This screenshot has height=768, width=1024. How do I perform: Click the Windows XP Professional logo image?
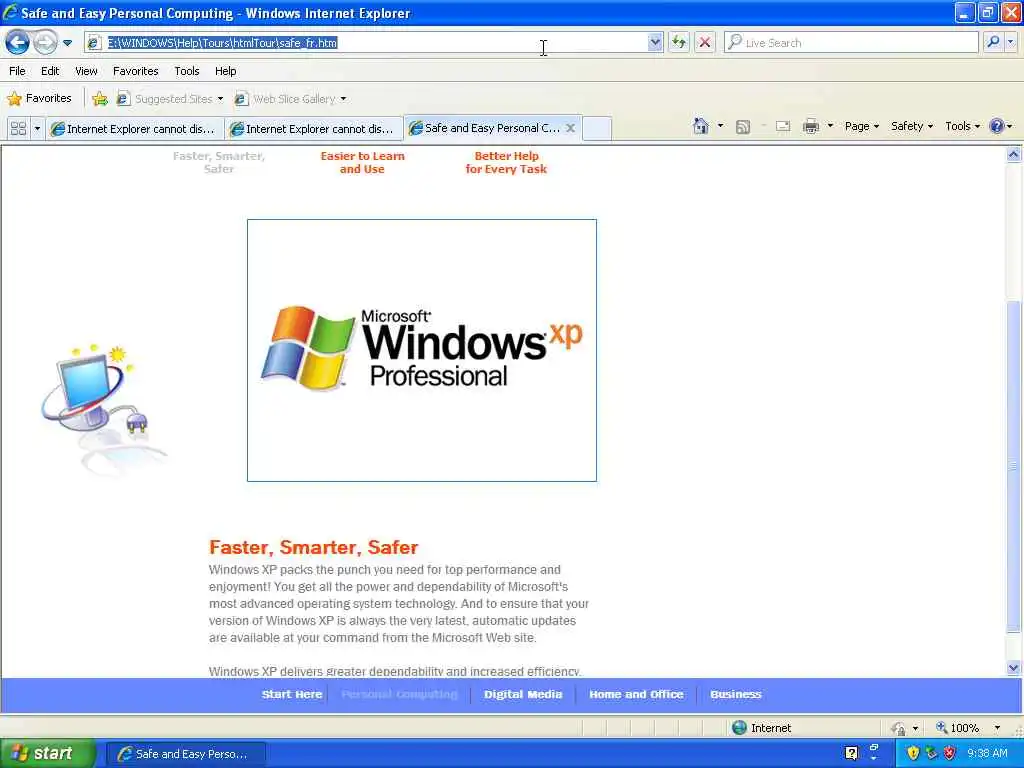point(422,350)
